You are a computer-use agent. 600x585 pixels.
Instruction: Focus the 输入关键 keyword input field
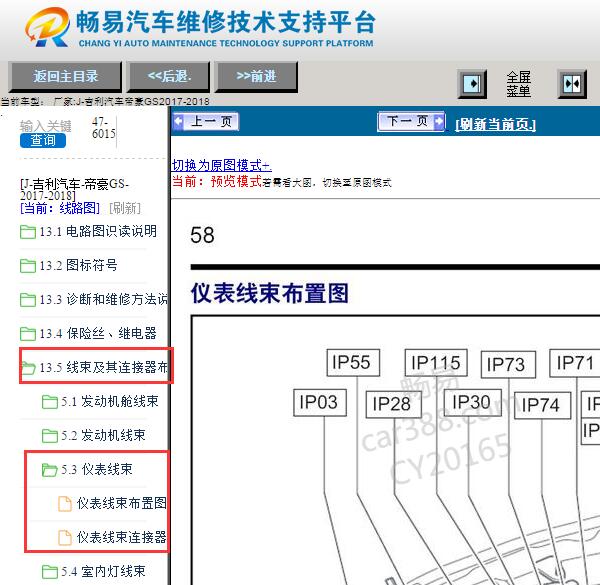tap(46, 126)
